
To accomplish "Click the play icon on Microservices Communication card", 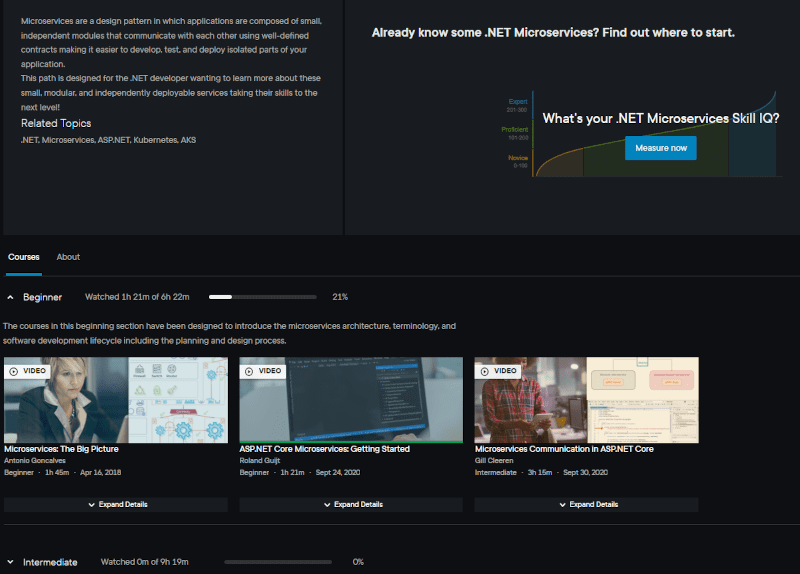I will coord(485,371).
